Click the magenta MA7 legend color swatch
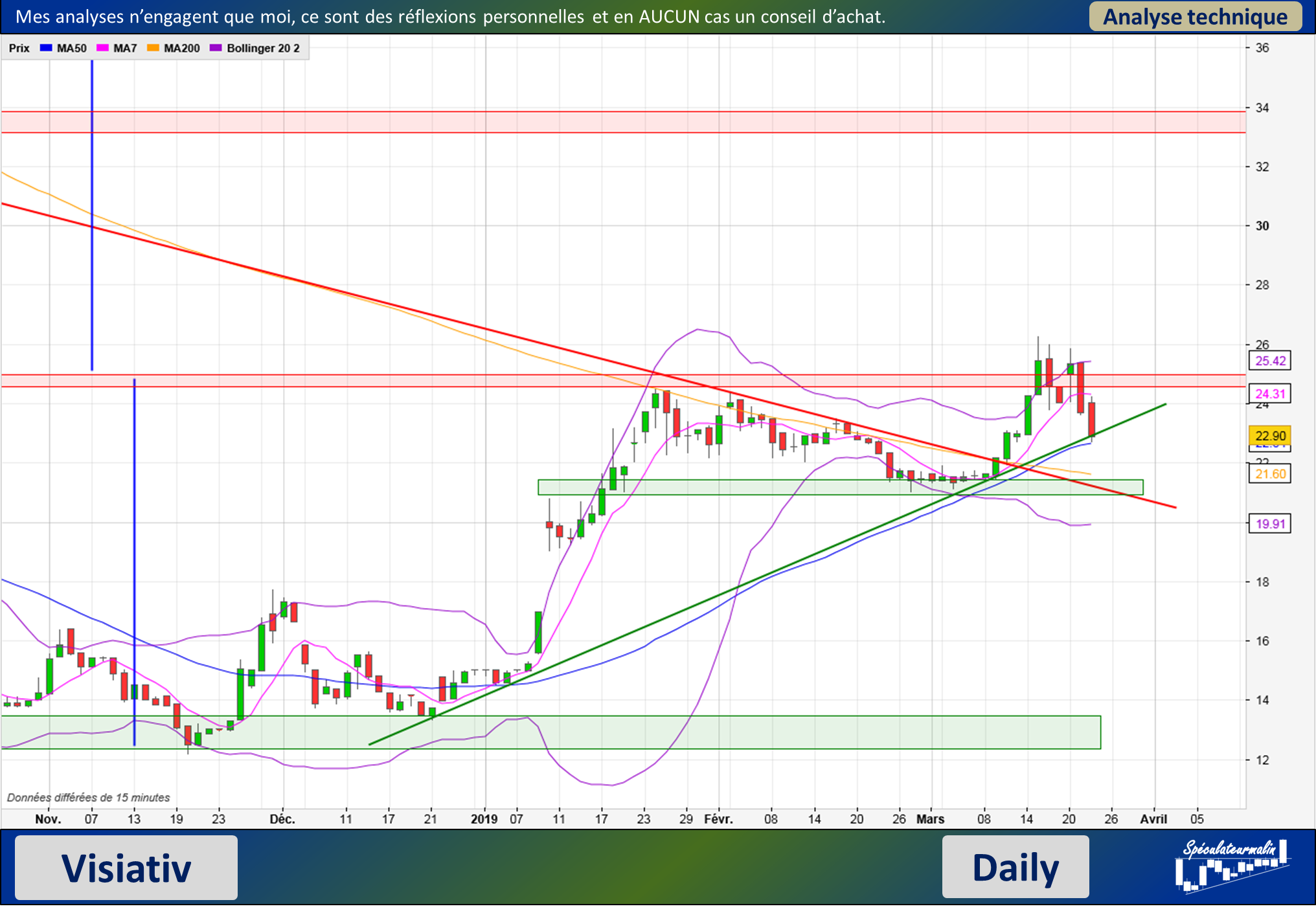Screen dimensions: 1316x913 click(102, 48)
